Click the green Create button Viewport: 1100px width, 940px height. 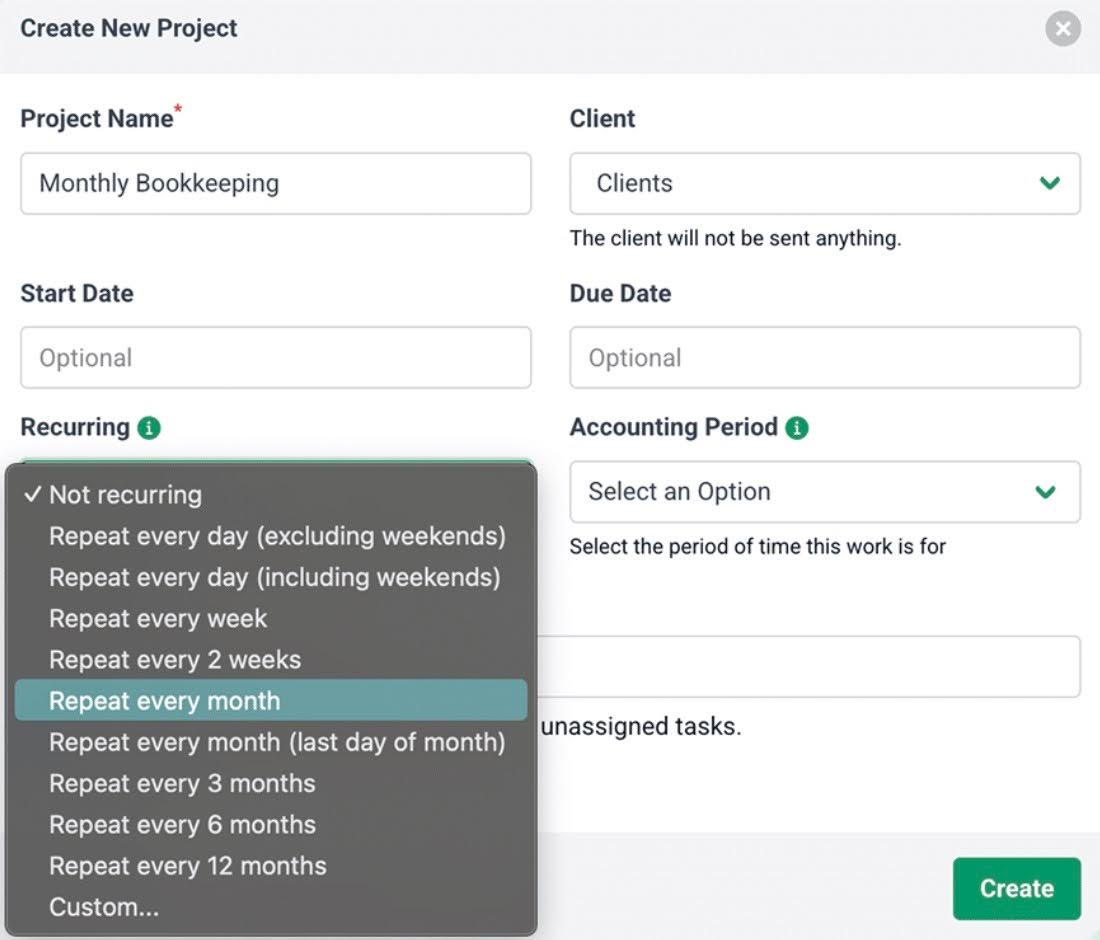pos(1017,888)
